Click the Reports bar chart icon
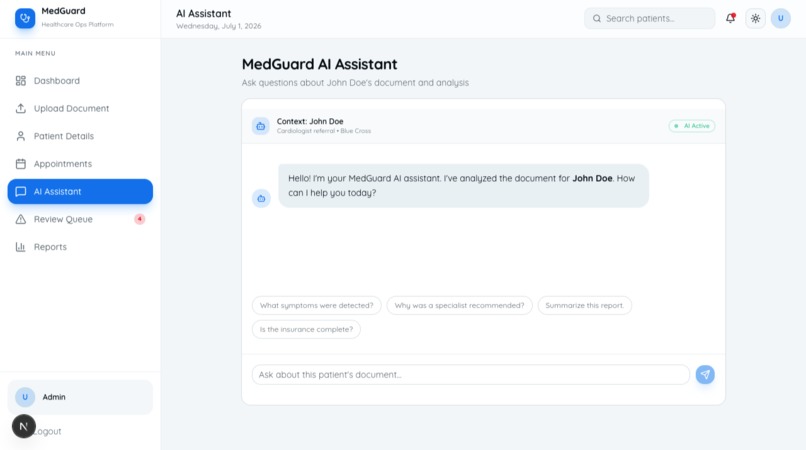 (x=21, y=247)
